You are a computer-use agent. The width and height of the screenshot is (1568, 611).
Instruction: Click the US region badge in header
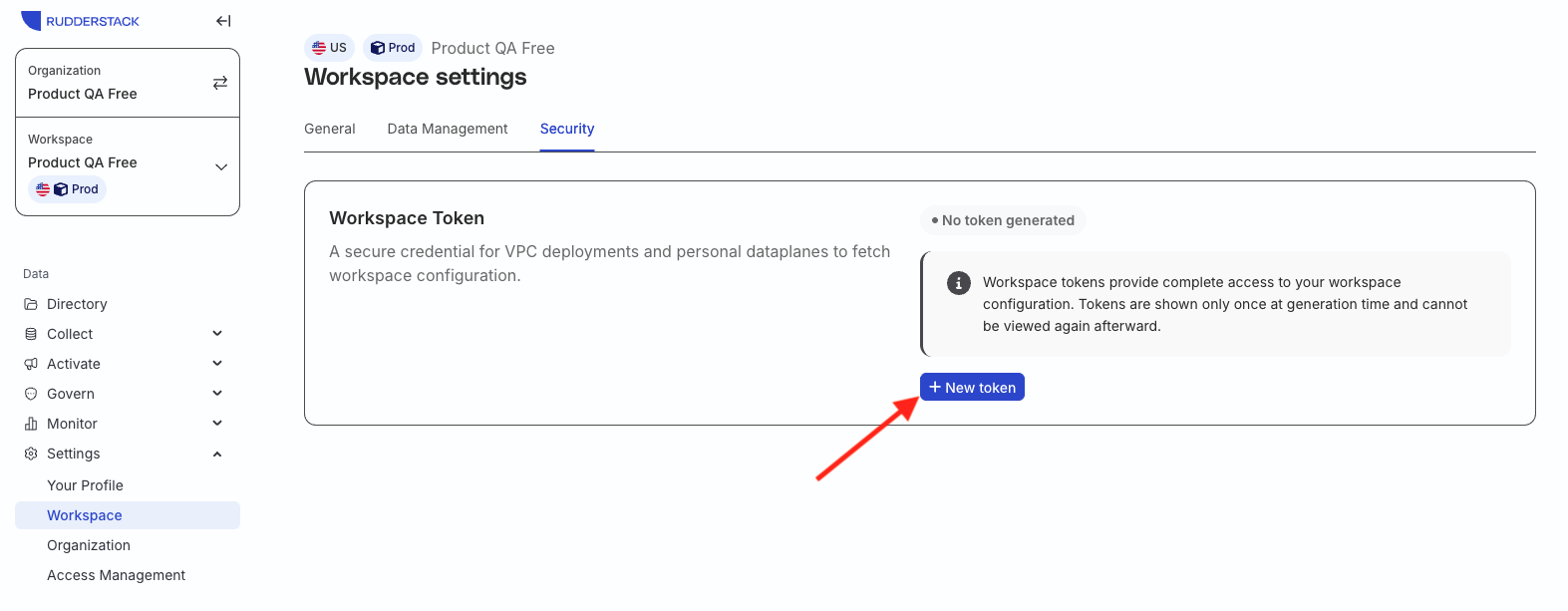coord(329,48)
